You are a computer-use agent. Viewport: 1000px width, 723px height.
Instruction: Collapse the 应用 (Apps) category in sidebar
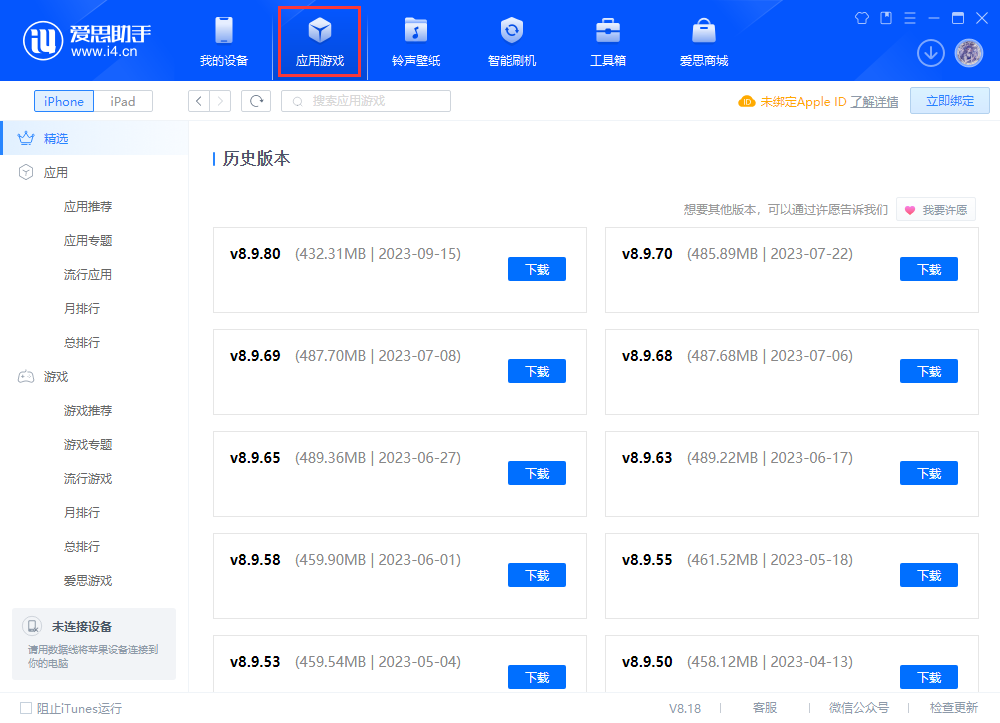tap(56, 171)
